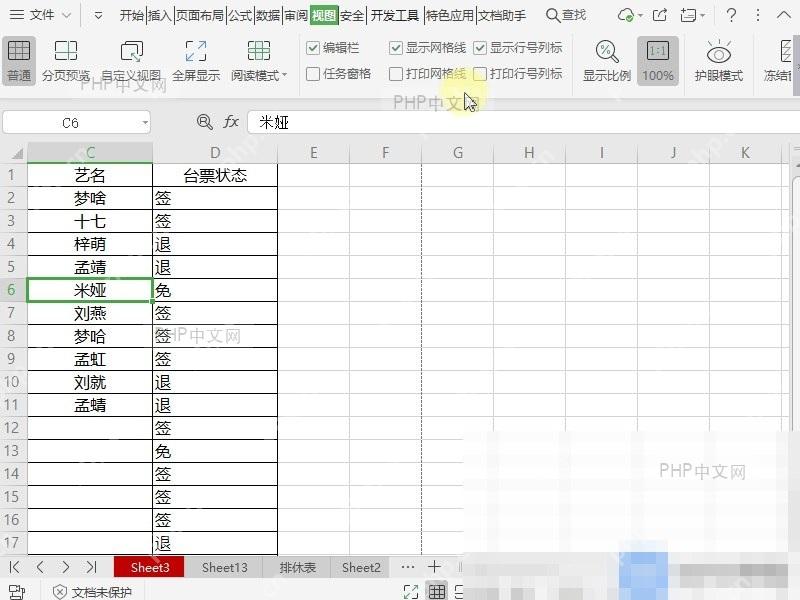Open the Page Layout (页面布局) tab
The height and width of the screenshot is (600, 800).
[x=200, y=15]
